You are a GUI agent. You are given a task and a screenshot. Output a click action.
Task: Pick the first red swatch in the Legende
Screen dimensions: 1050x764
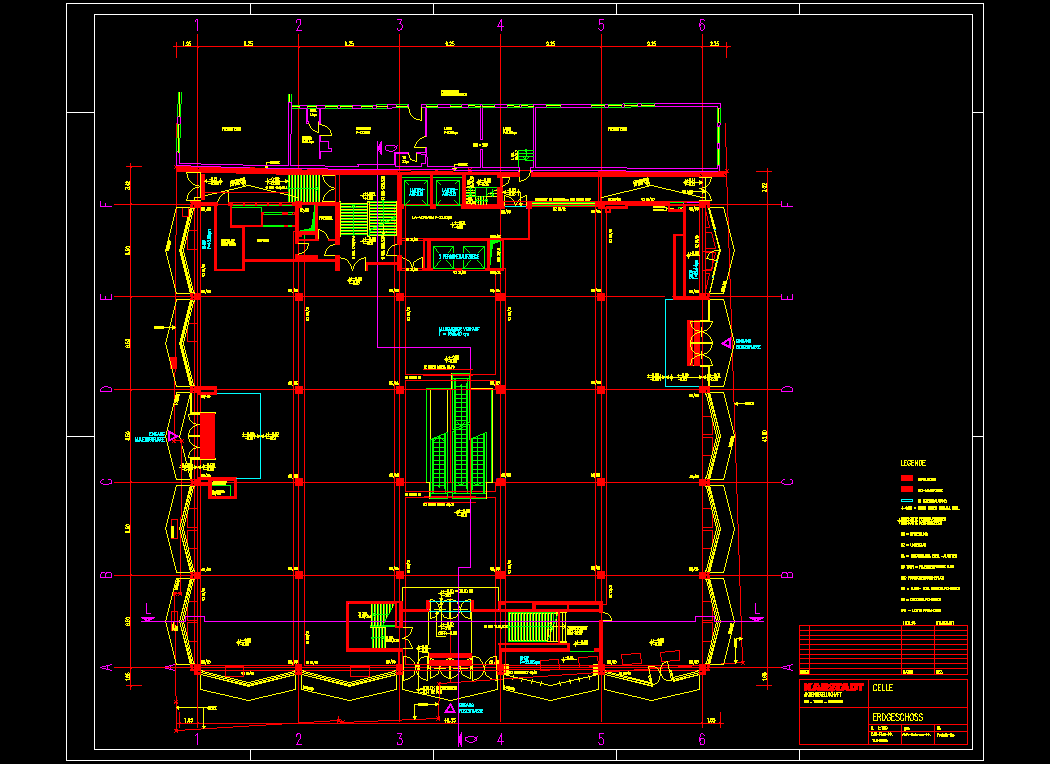908,478
